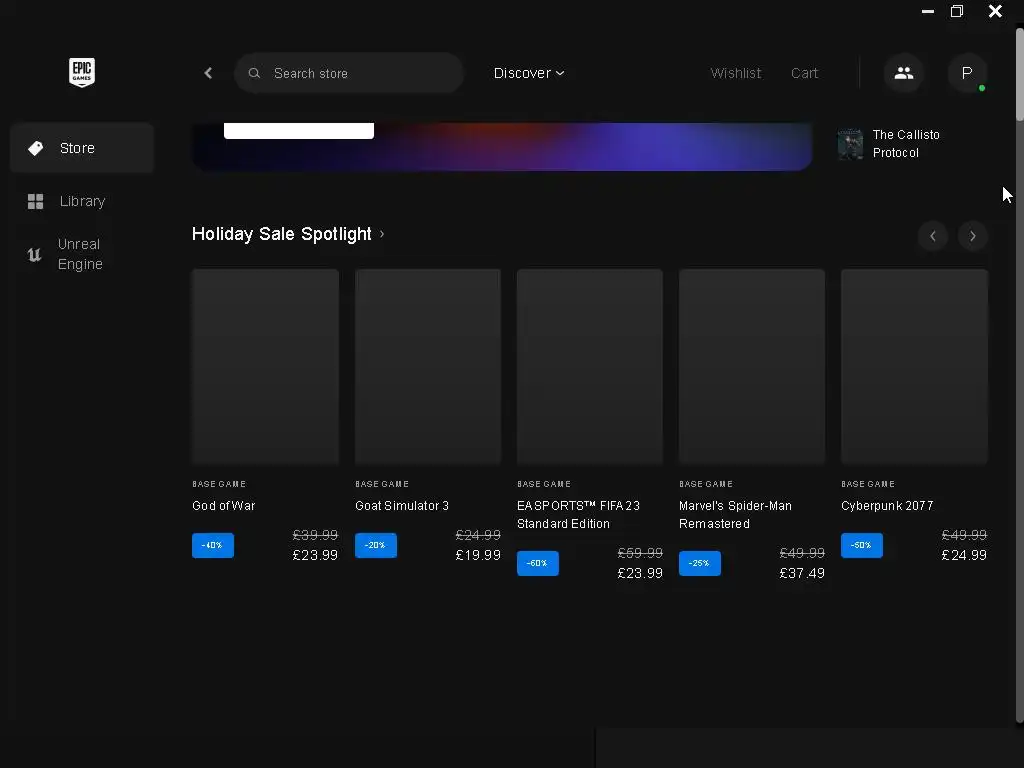Click the -25% discount badge
This screenshot has width=1024, height=768.
coord(699,564)
